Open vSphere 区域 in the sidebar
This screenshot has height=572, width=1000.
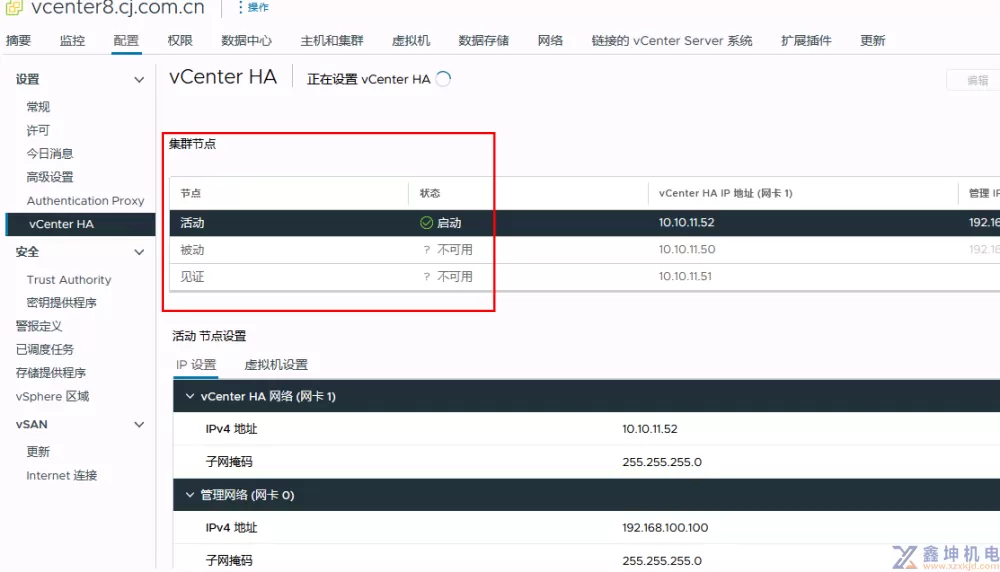pos(52,397)
